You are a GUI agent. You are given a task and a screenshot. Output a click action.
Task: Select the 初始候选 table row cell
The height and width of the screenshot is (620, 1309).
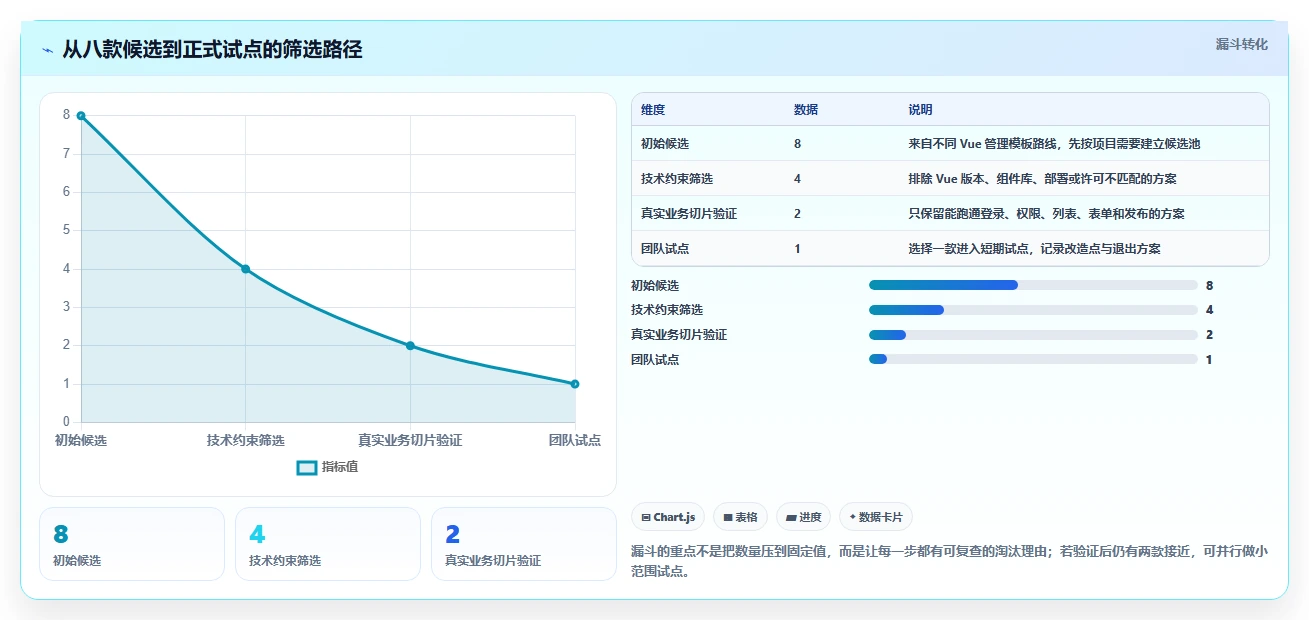(665, 144)
